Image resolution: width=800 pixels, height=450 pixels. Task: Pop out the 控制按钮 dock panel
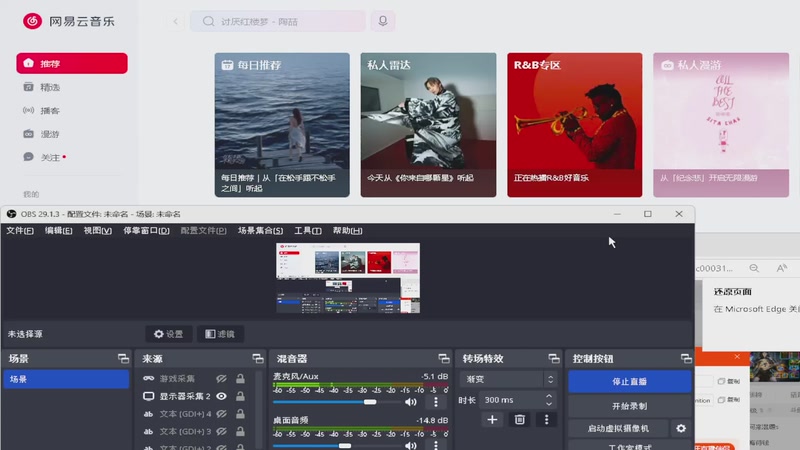click(686, 359)
